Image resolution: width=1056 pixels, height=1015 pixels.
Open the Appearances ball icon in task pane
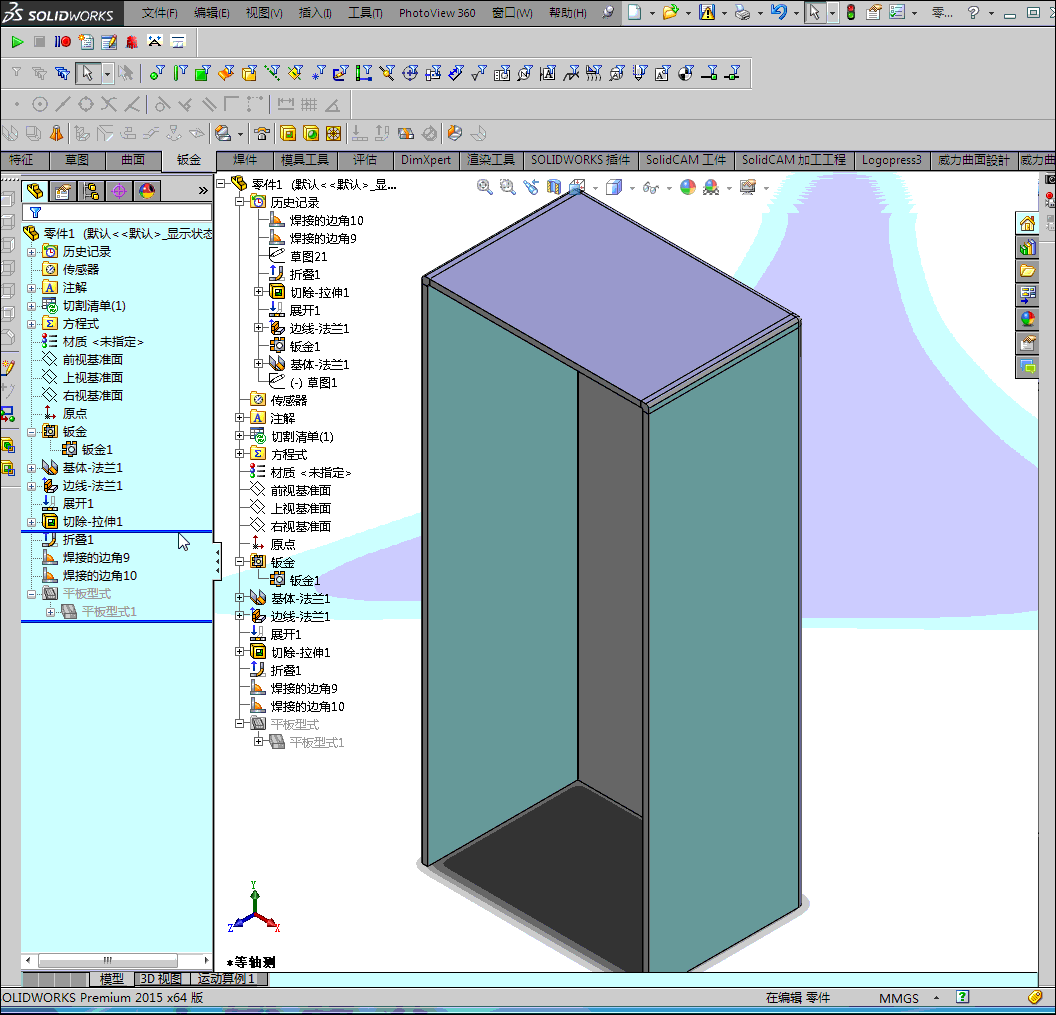pyautogui.click(x=1027, y=319)
